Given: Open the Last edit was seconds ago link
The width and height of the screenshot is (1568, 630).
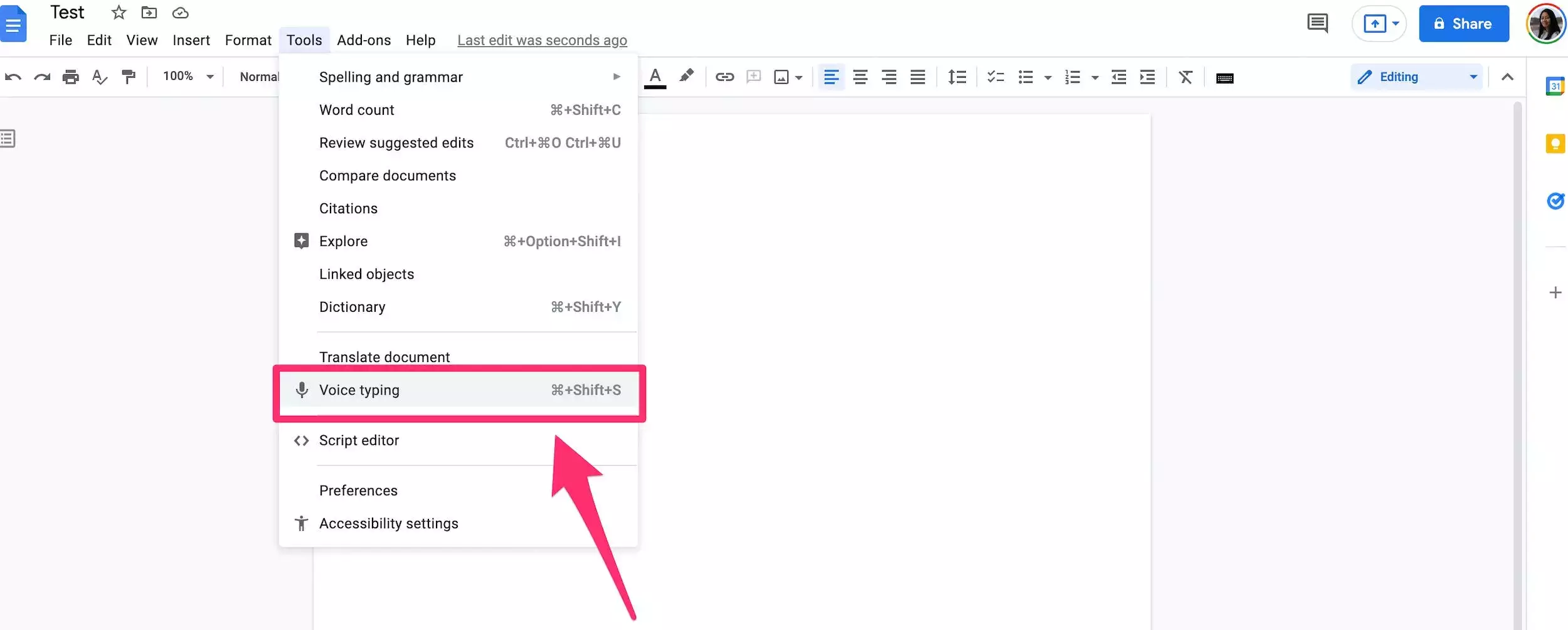Looking at the screenshot, I should tap(542, 40).
